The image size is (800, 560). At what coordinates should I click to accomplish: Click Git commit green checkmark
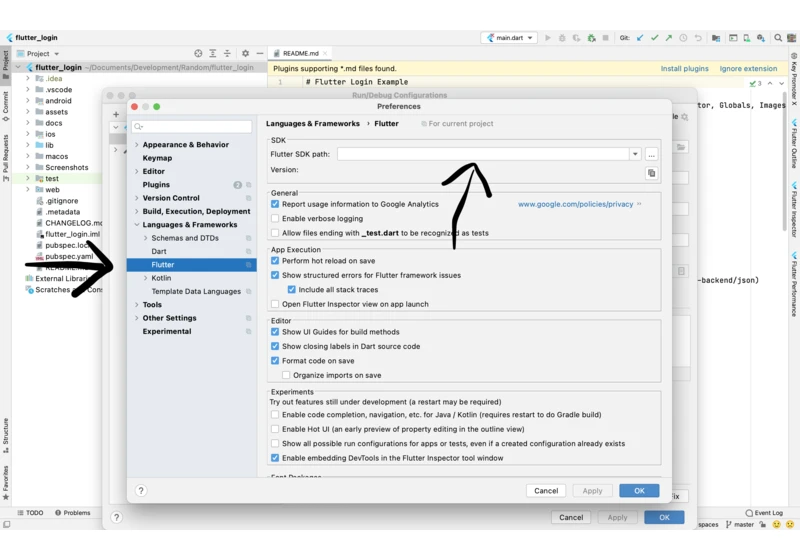pyautogui.click(x=654, y=38)
